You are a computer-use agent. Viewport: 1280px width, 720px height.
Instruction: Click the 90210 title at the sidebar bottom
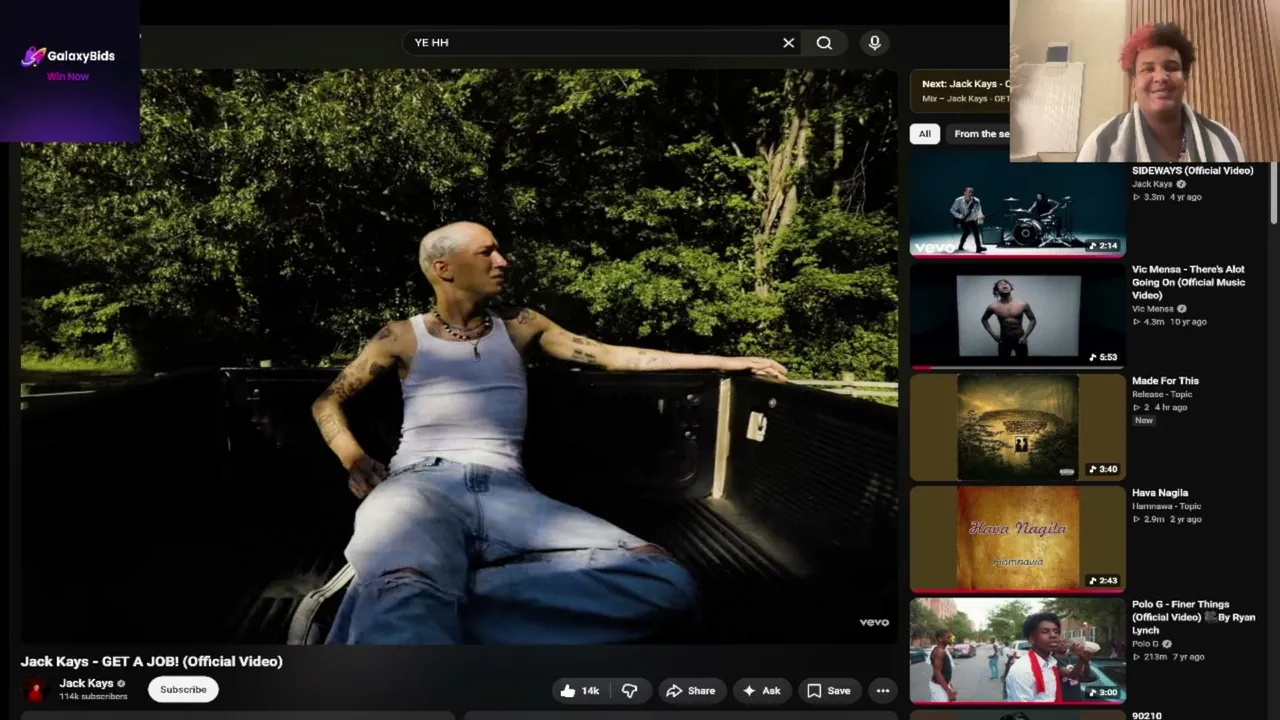click(x=1147, y=716)
